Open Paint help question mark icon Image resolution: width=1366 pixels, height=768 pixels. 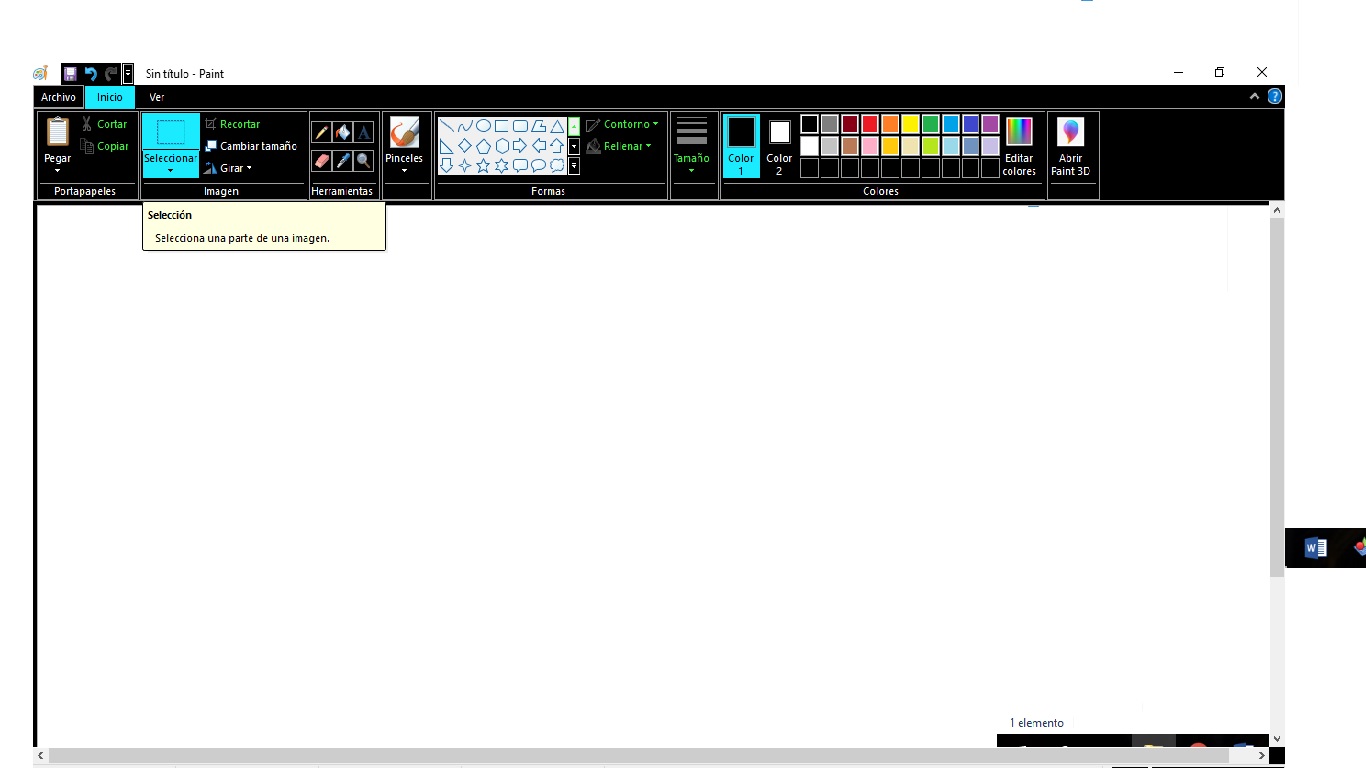pyautogui.click(x=1274, y=97)
